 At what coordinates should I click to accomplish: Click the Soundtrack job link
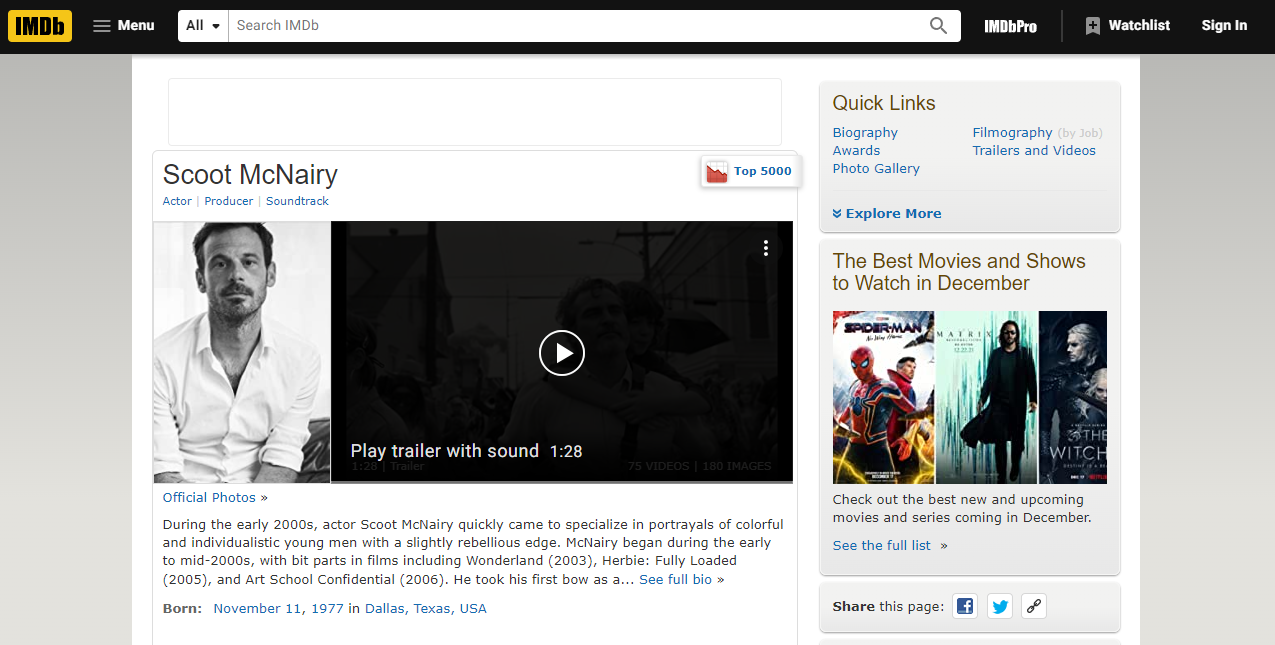(297, 201)
